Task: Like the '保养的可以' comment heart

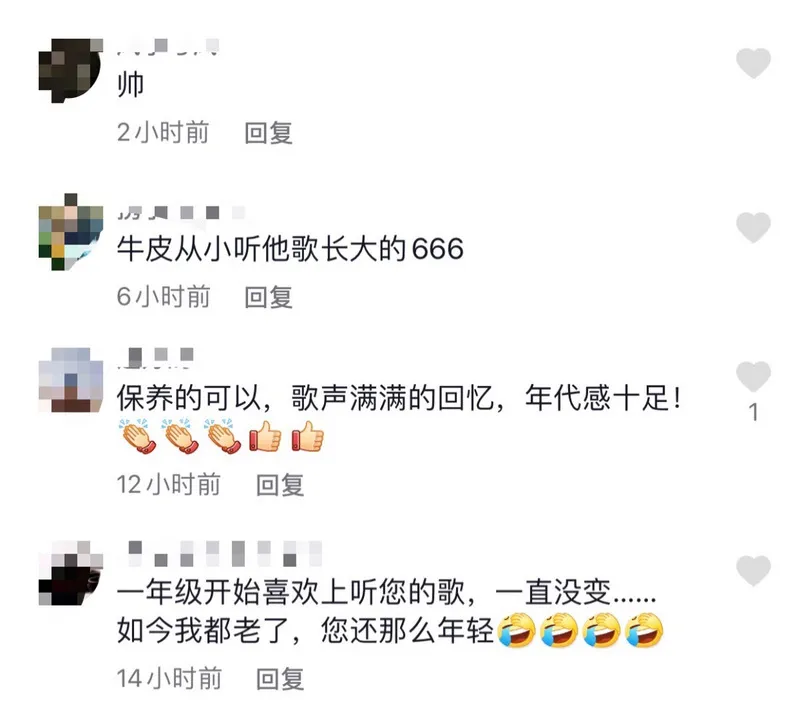Action: (753, 376)
